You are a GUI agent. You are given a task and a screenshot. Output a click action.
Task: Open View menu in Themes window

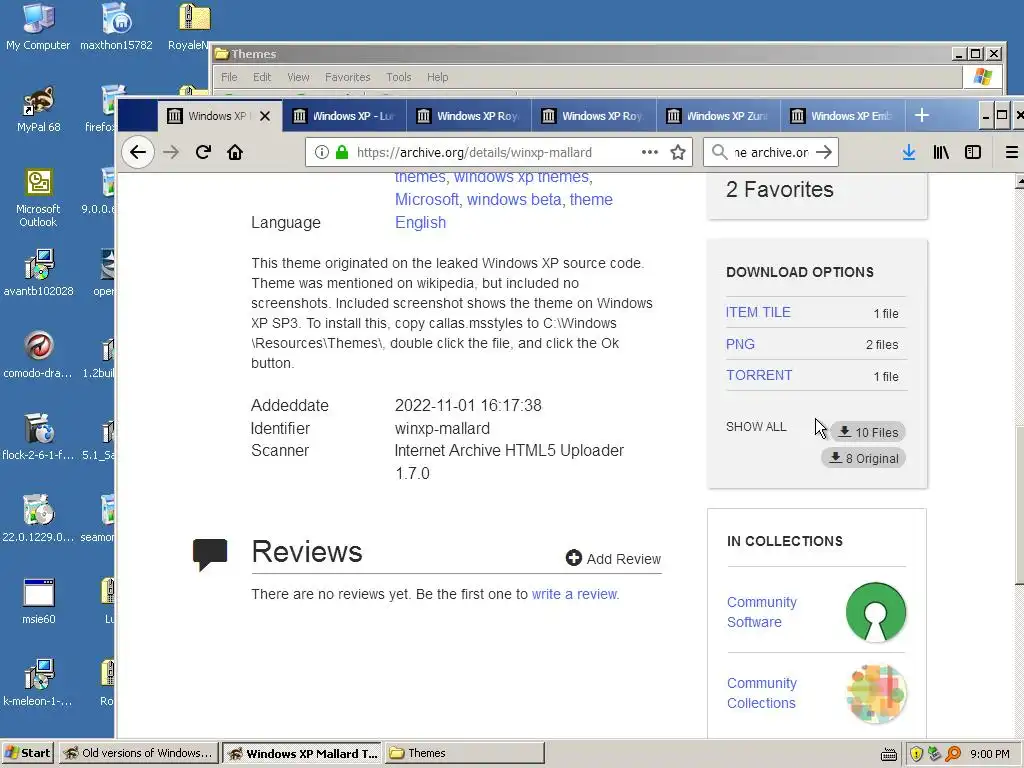pyautogui.click(x=298, y=77)
